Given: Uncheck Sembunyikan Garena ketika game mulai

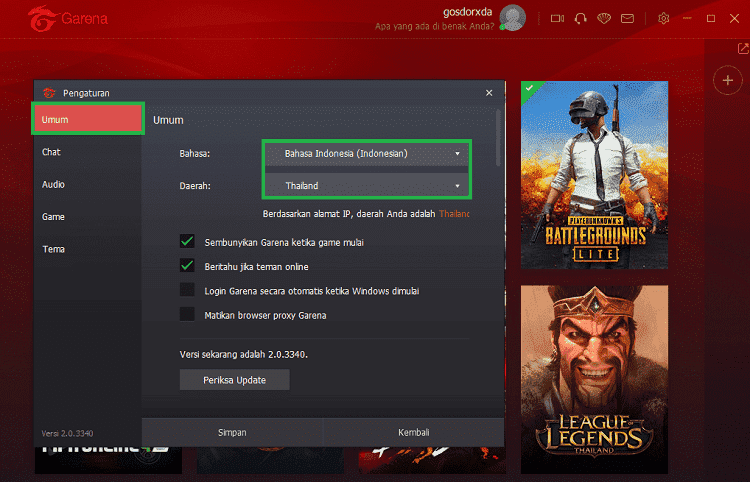Looking at the screenshot, I should [187, 241].
